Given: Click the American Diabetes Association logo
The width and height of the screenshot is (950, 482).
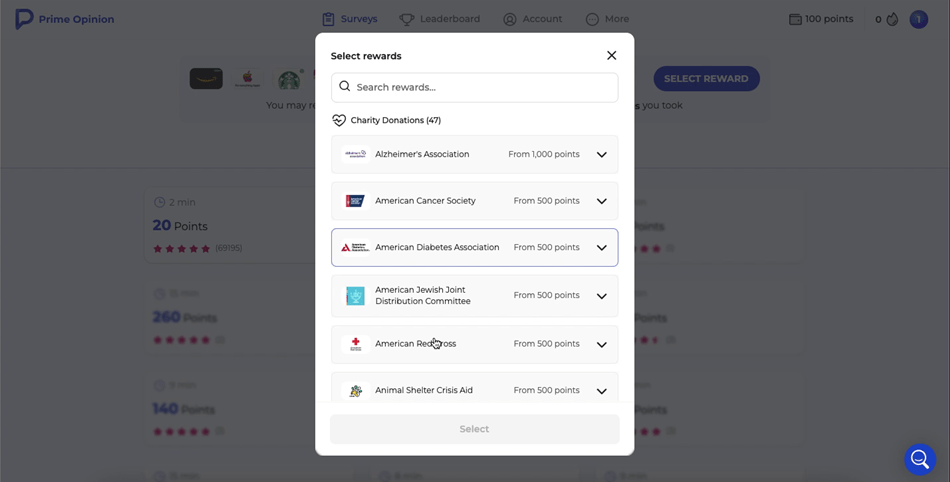Looking at the screenshot, I should click(356, 248).
